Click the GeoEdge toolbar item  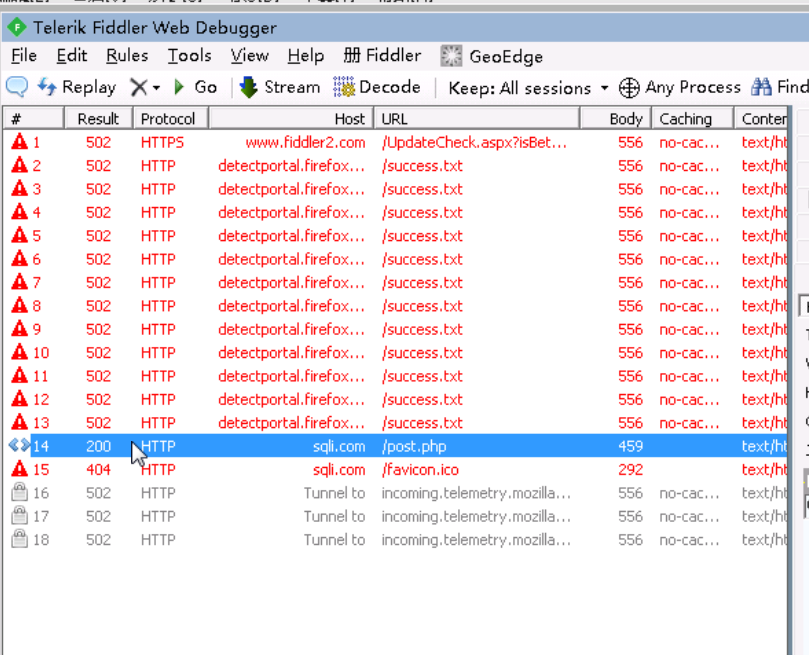pos(491,56)
